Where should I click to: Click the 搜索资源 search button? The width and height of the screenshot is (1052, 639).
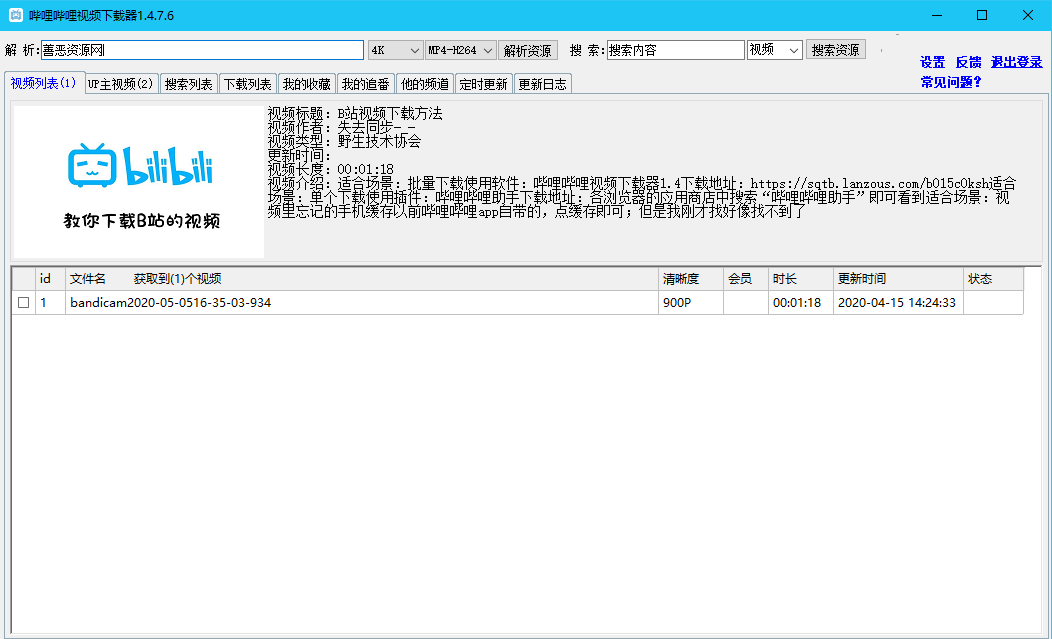tap(835, 48)
